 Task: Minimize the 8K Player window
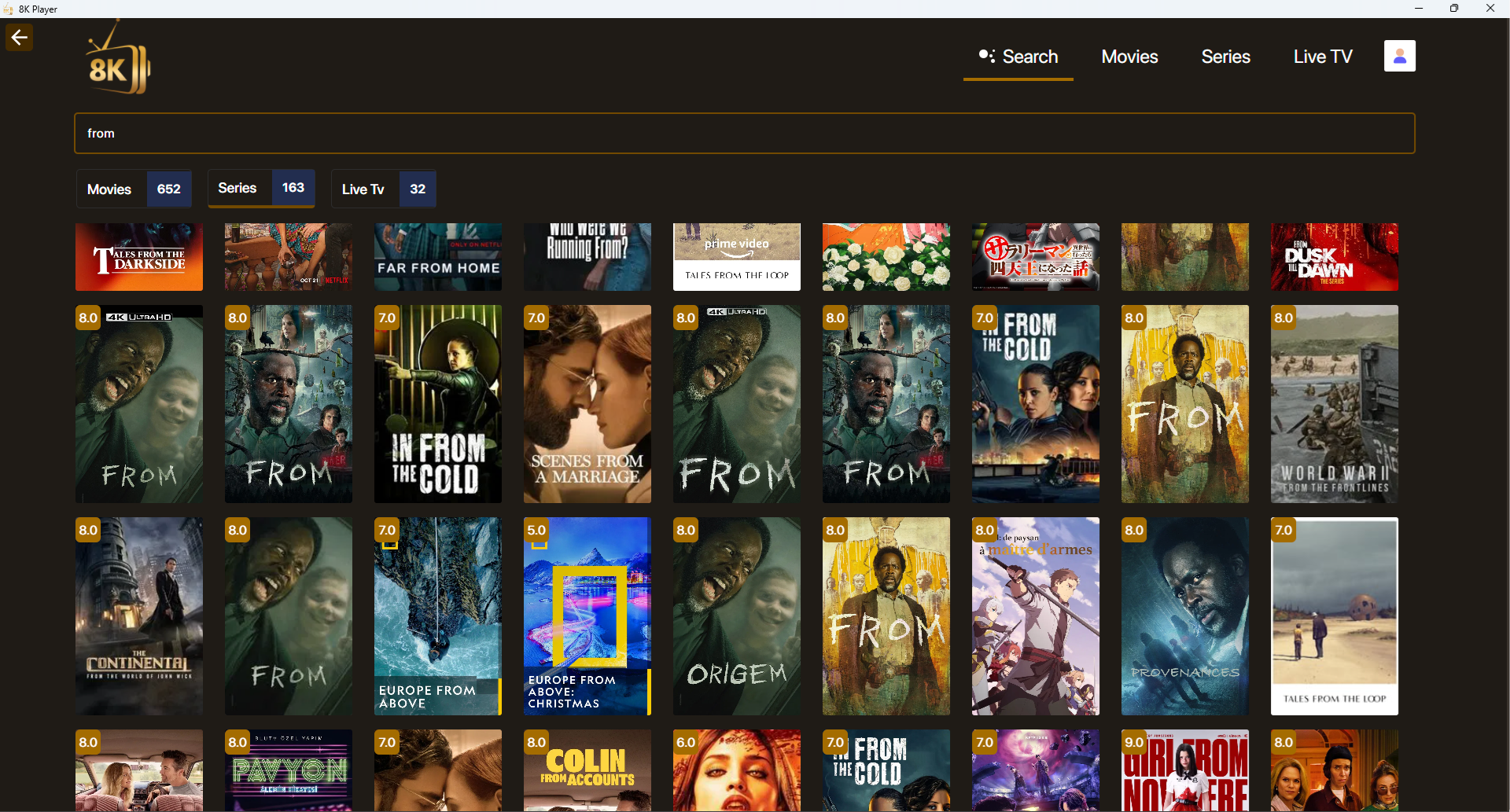(x=1419, y=9)
